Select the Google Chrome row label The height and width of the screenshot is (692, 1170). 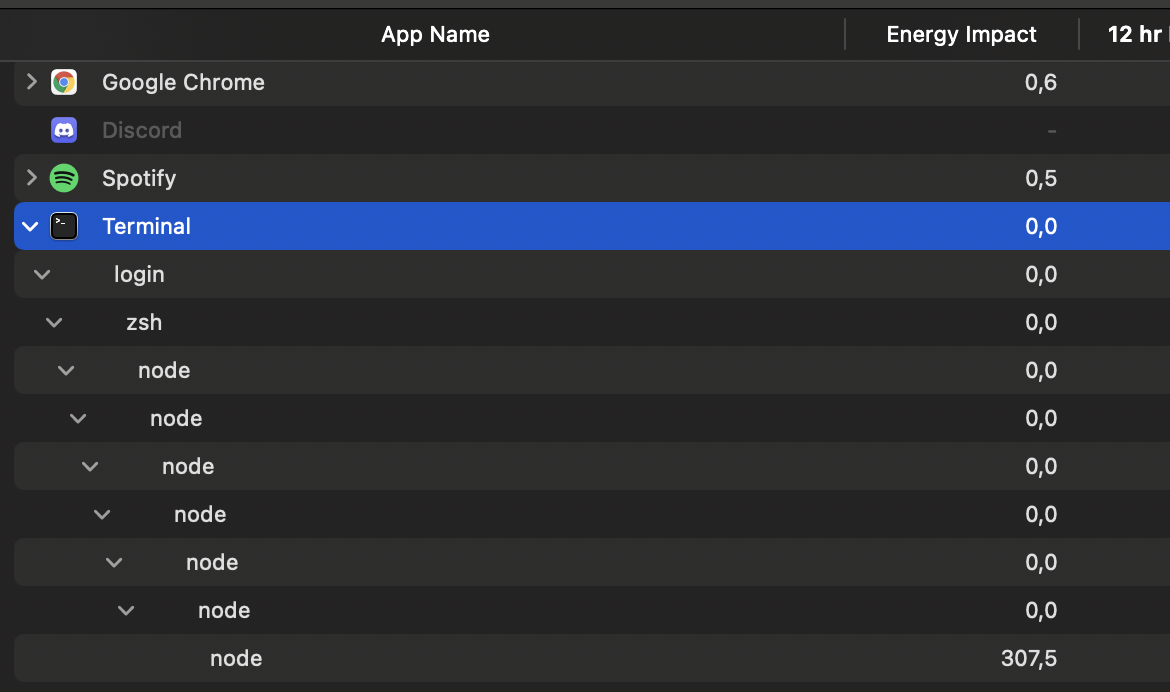click(x=183, y=82)
